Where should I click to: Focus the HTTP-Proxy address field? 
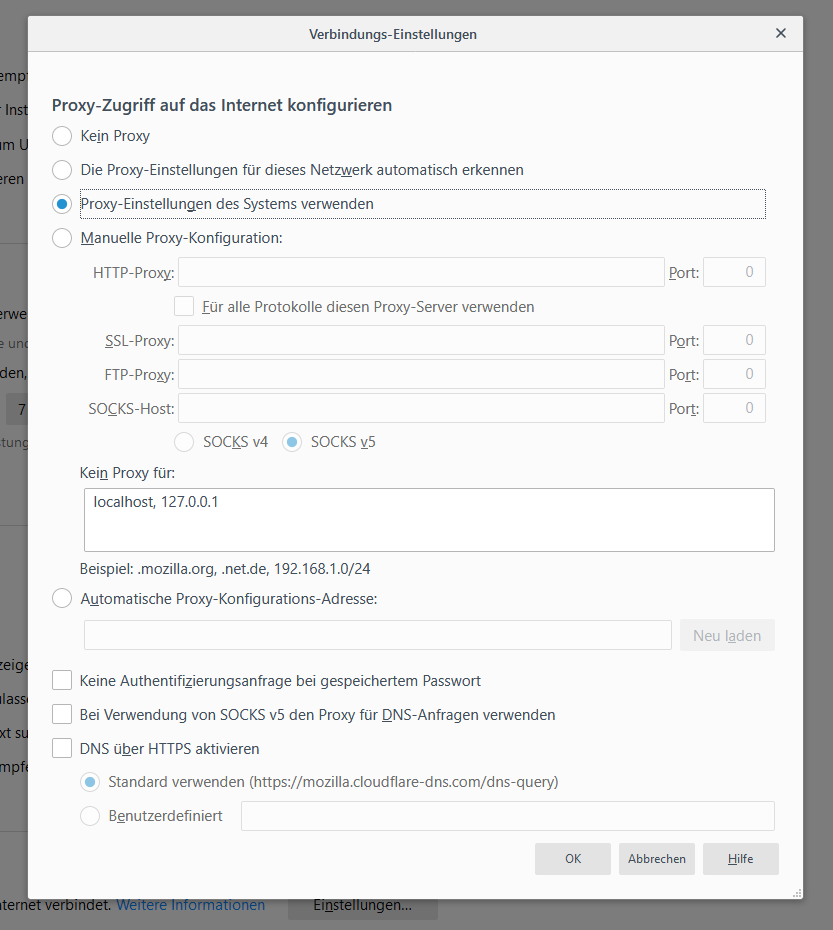[421, 273]
